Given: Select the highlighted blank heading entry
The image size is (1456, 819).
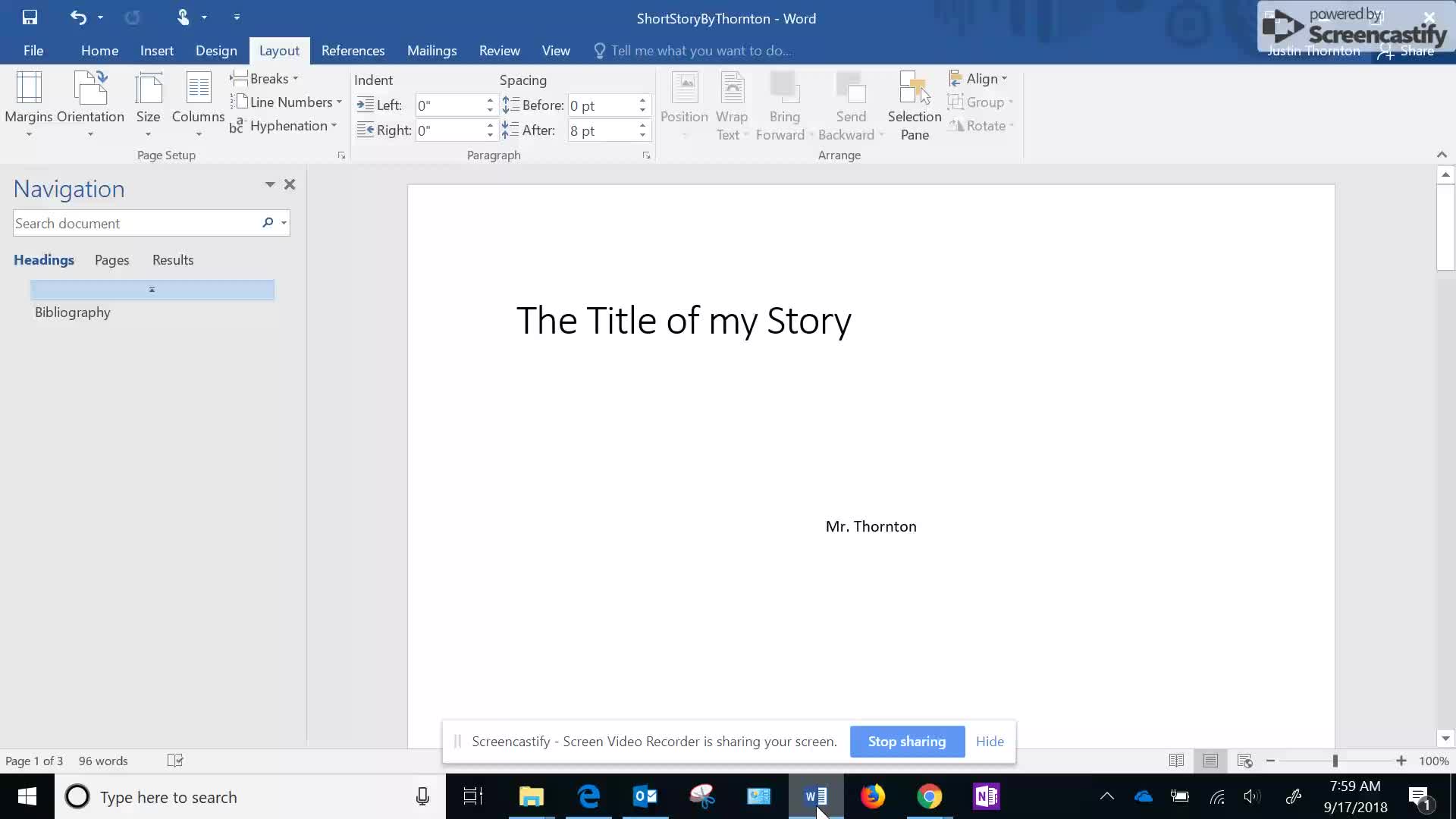Looking at the screenshot, I should (152, 290).
